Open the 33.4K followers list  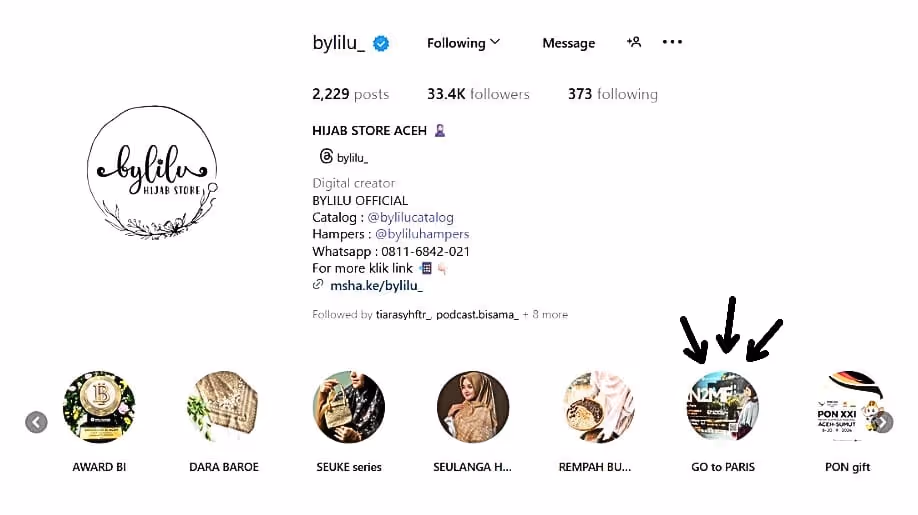coord(478,94)
